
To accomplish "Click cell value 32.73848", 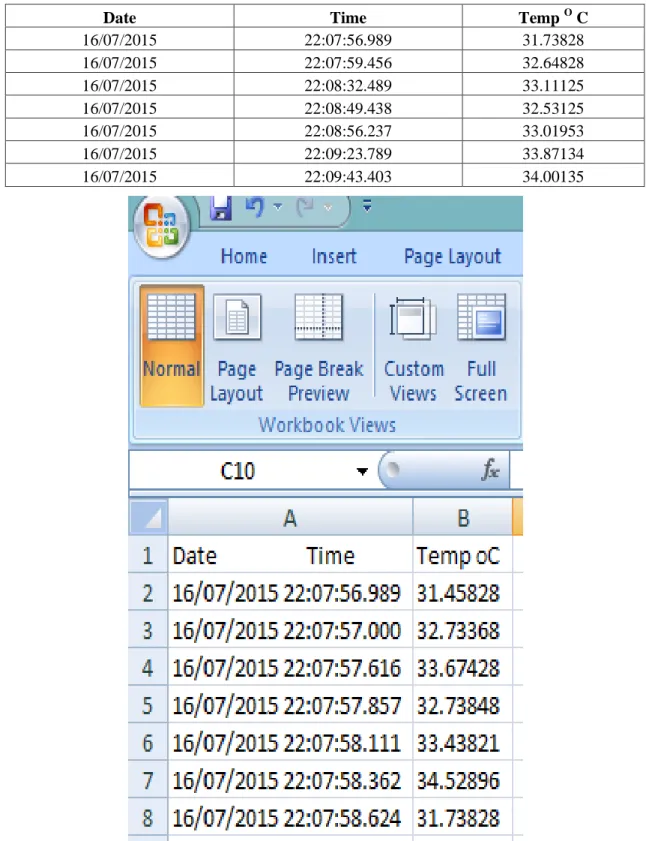I will point(463,705).
